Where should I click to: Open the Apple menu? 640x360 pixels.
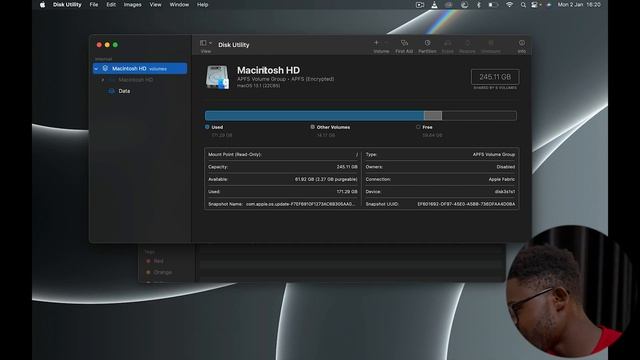(x=42, y=5)
